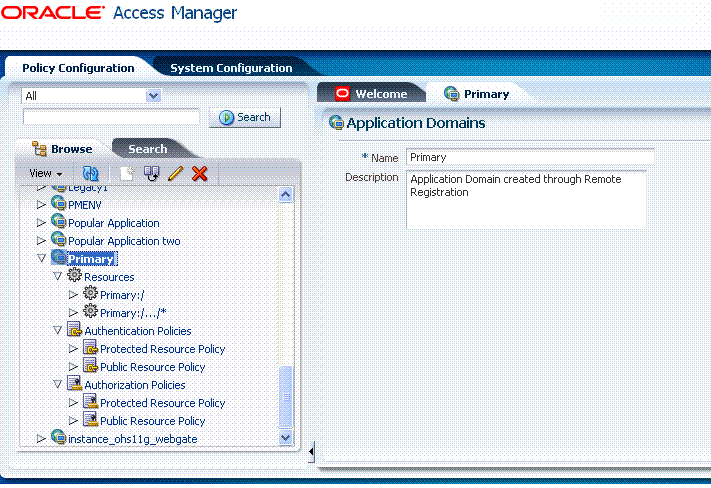Image resolution: width=711 pixels, height=488 pixels.
Task: Expand the Primary:/ resource node
Action: [x=73, y=295]
